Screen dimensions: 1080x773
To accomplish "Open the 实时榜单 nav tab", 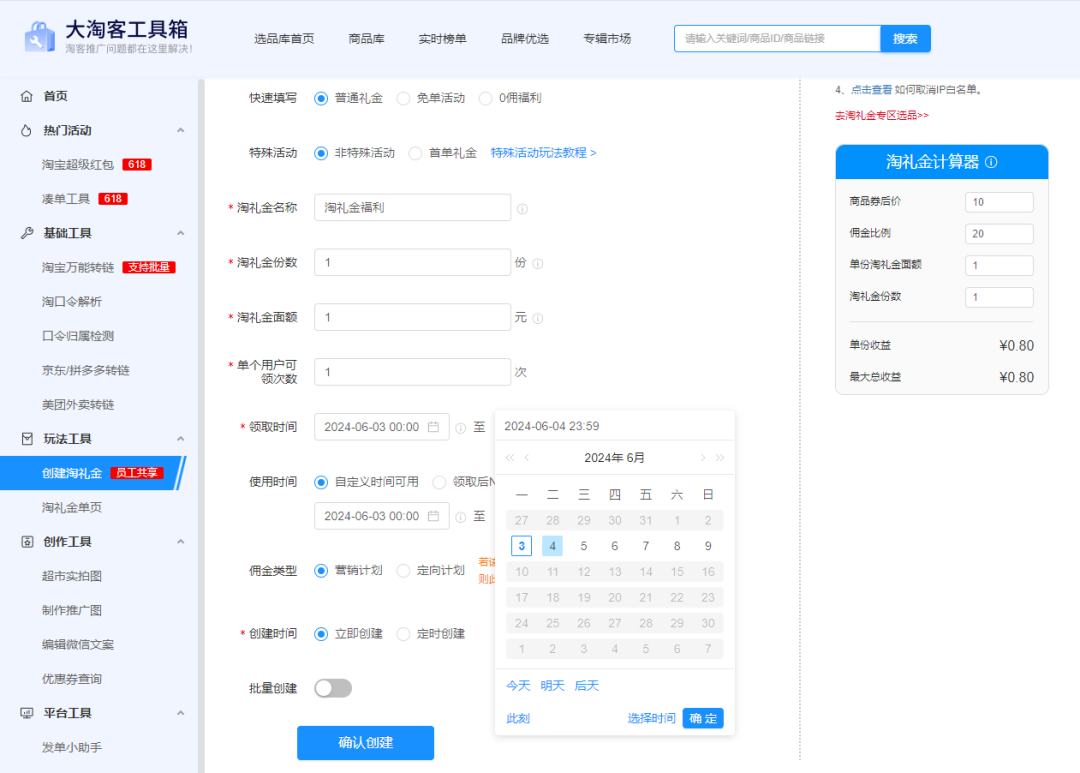I will pos(442,39).
